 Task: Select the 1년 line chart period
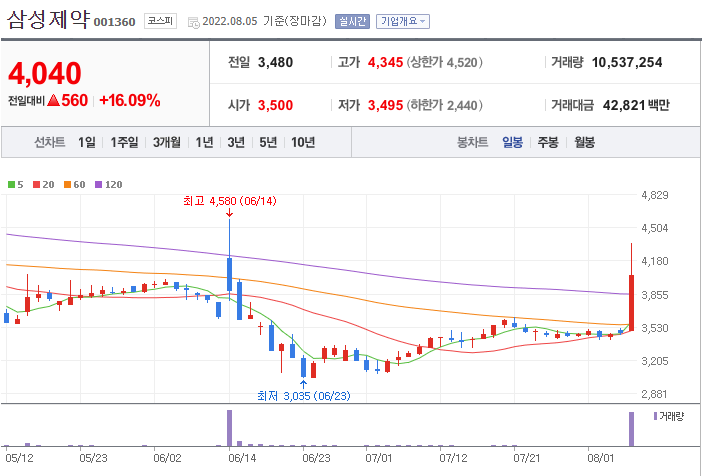click(204, 142)
